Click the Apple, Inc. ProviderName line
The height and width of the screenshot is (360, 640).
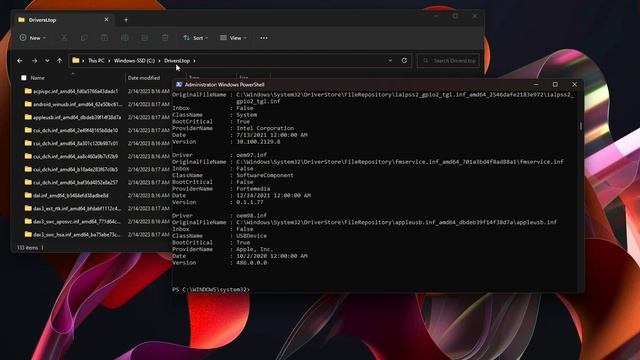(x=223, y=249)
